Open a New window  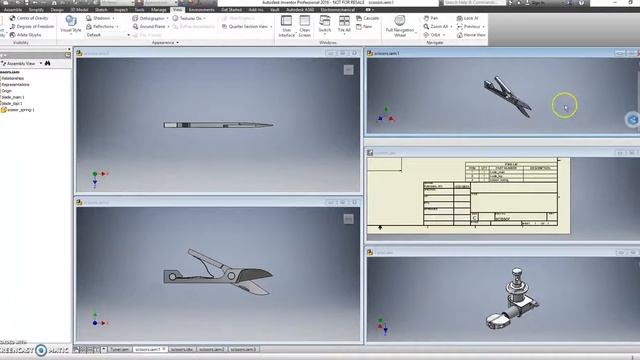(364, 26)
